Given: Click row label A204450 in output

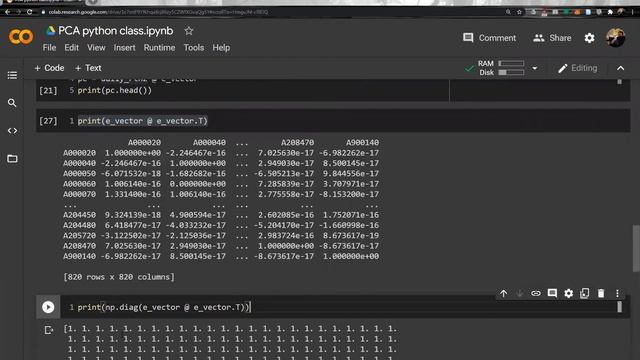Looking at the screenshot, I should 80,215.
